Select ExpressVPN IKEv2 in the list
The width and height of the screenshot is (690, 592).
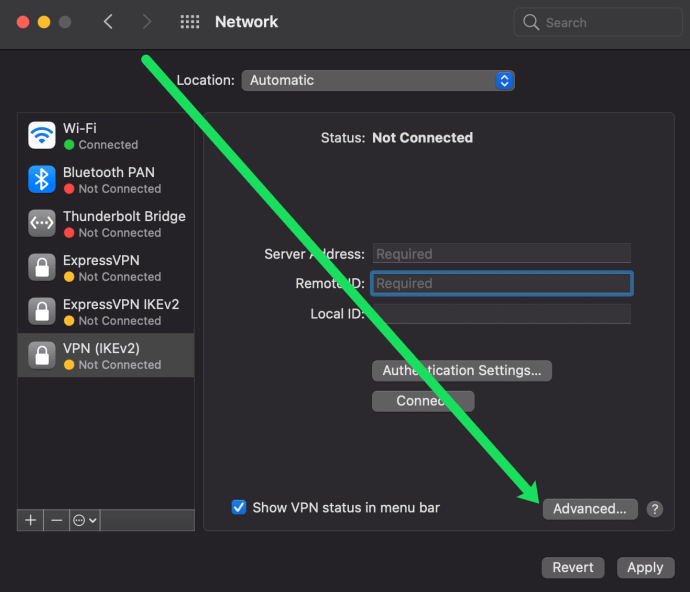[106, 312]
